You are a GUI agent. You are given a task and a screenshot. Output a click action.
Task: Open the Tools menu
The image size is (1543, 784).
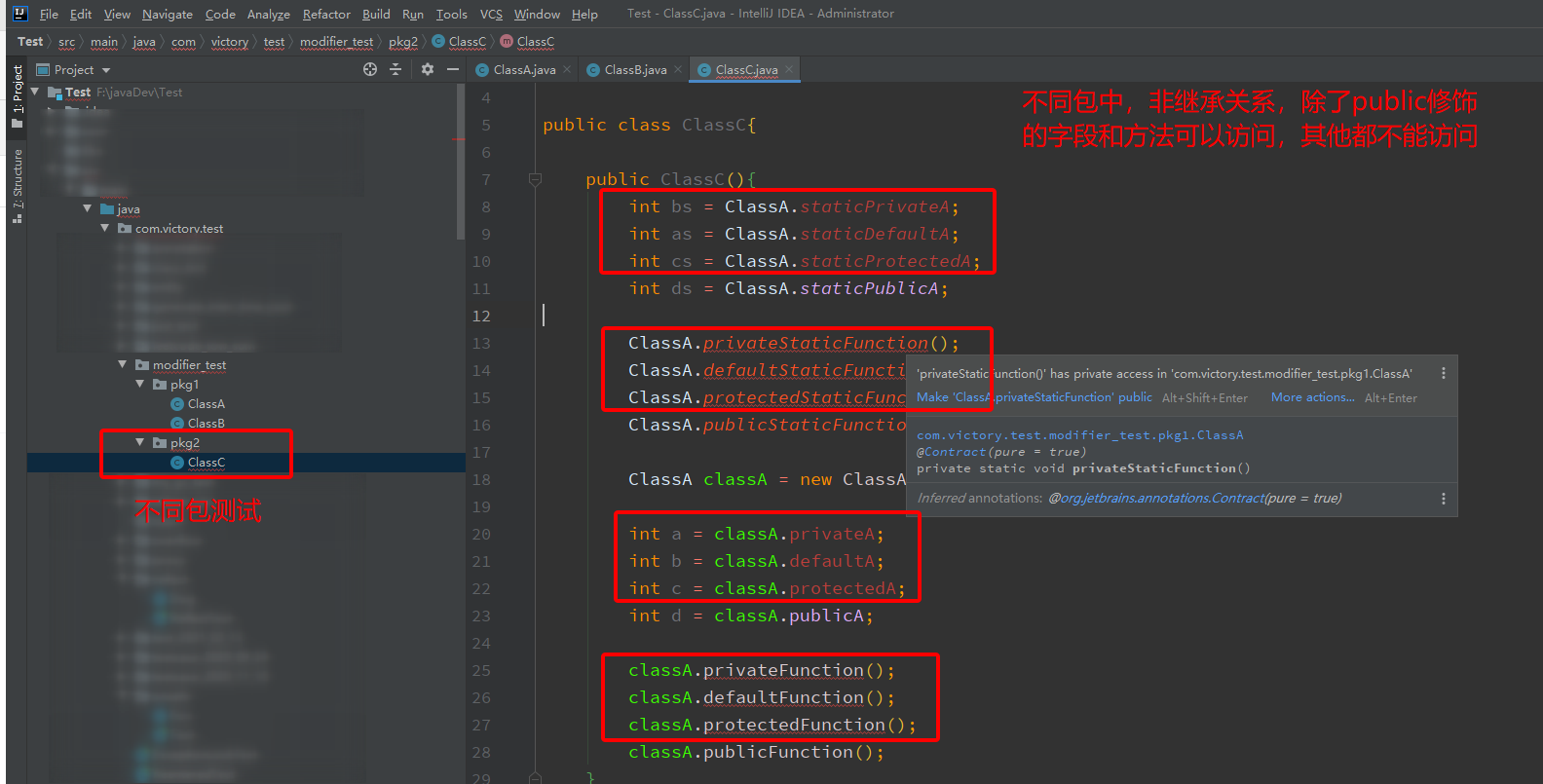click(451, 14)
